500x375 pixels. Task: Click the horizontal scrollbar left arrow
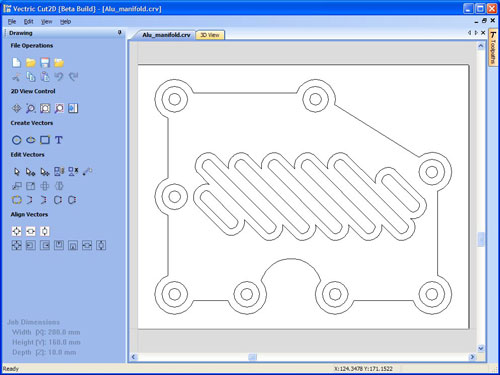pos(133,357)
